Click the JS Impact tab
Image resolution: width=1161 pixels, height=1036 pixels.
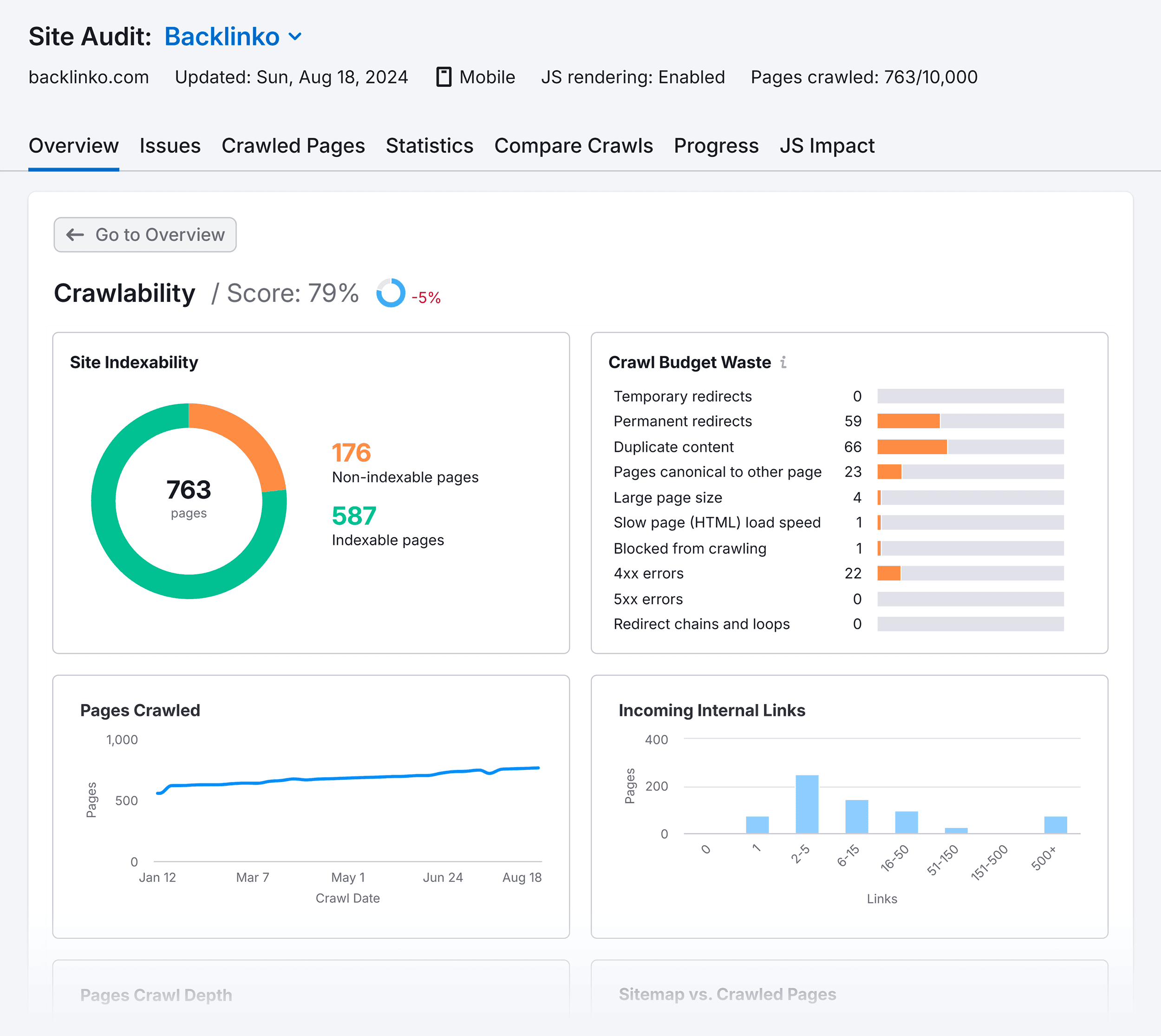coord(827,144)
